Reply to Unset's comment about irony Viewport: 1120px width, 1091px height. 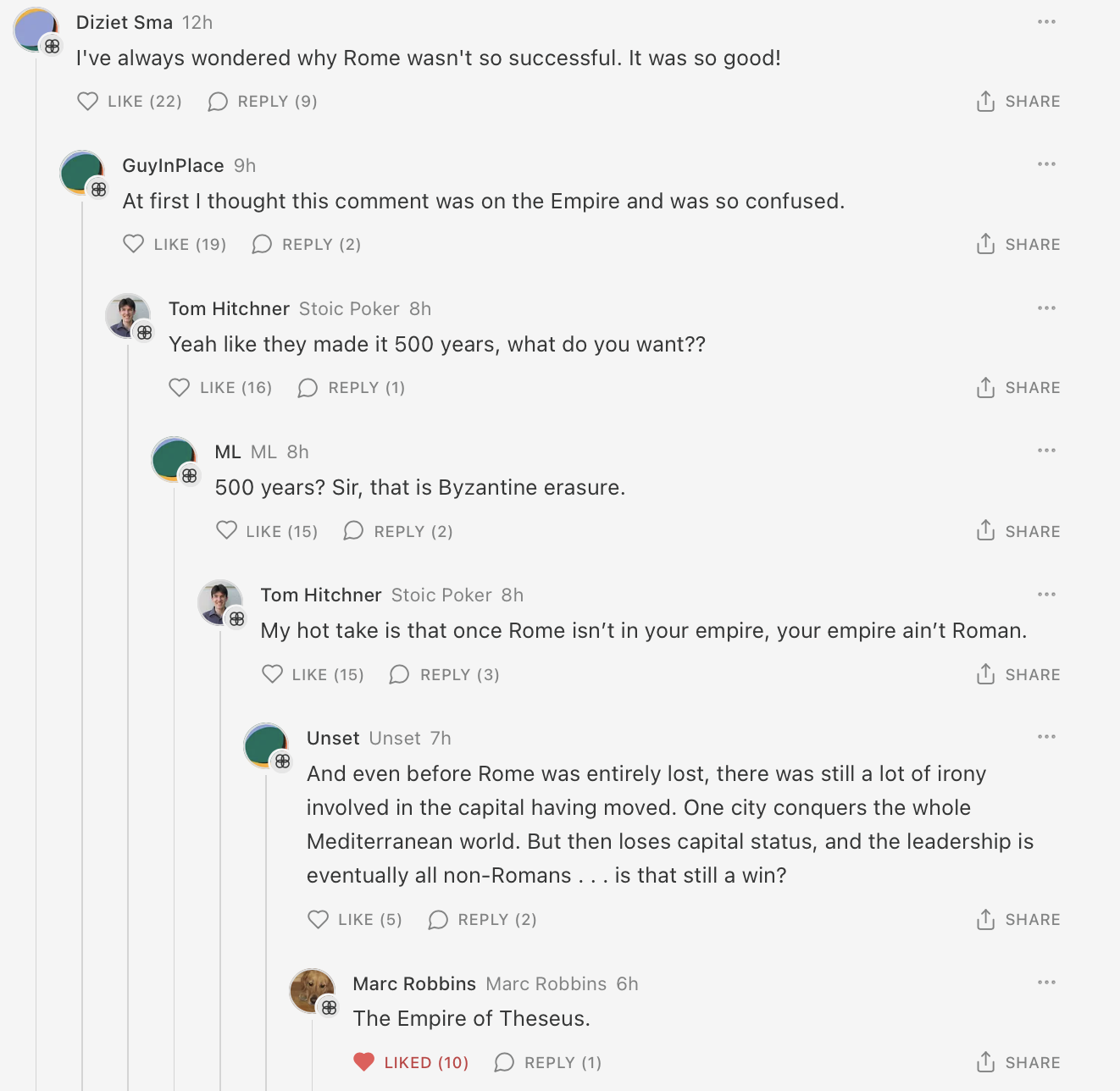pyautogui.click(x=483, y=920)
